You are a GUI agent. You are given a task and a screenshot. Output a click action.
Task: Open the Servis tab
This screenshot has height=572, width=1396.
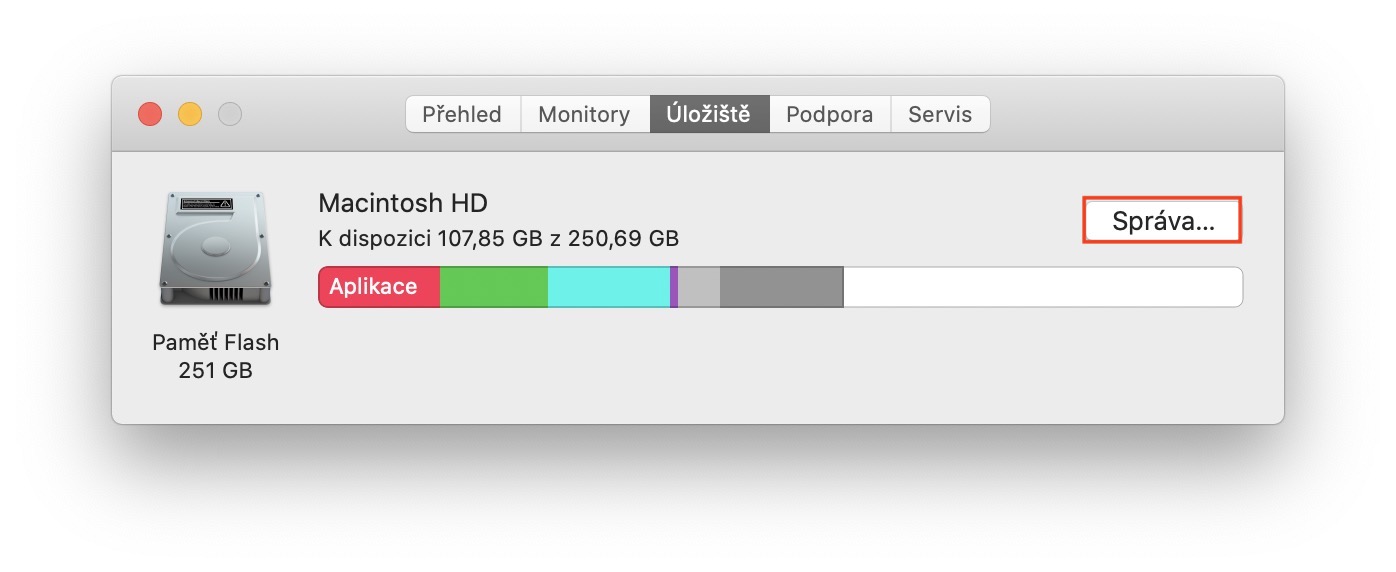tap(939, 114)
